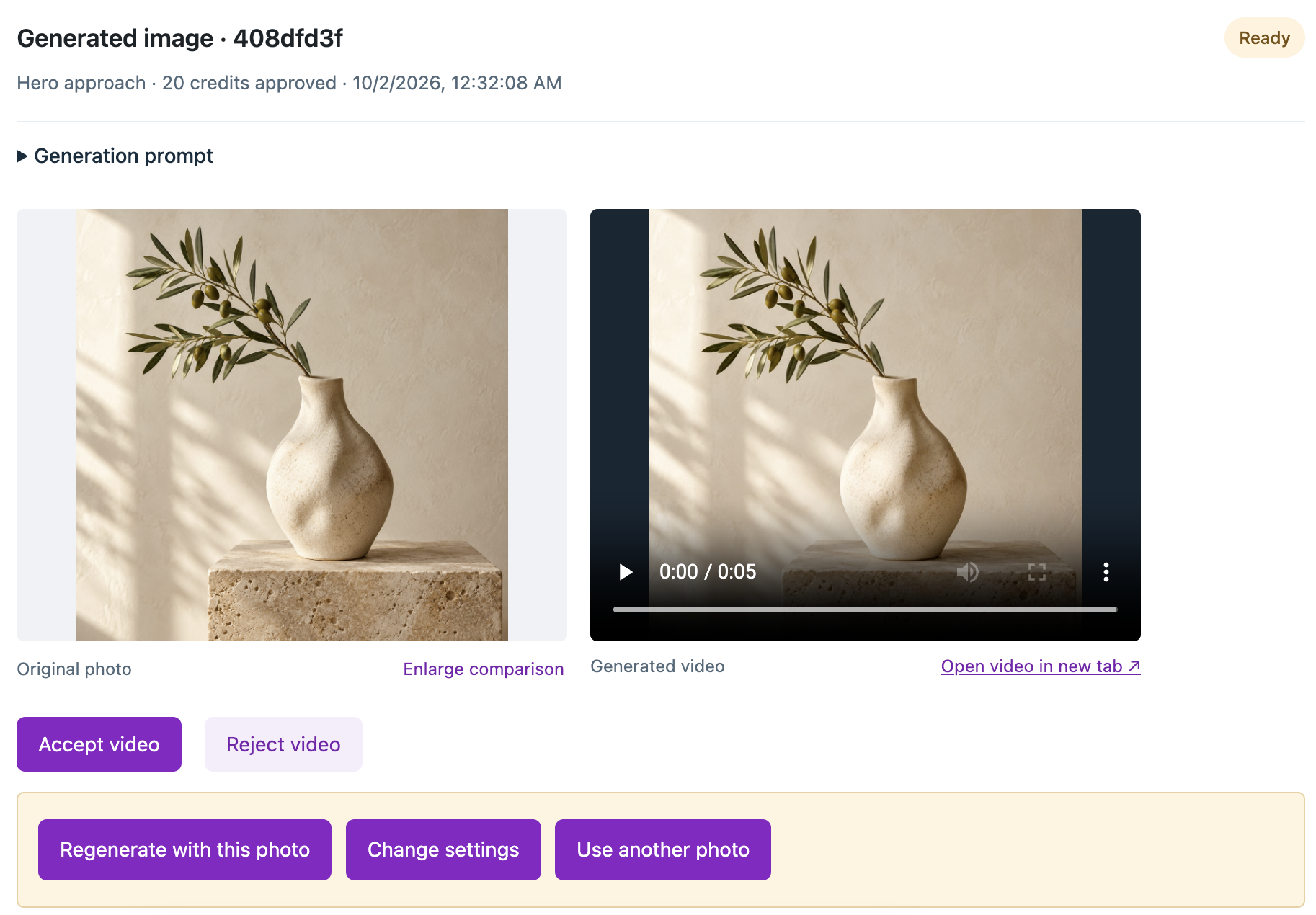Screen dimensions: 1316x915
Task: Open the video's three-dot options menu
Action: [x=1106, y=572]
